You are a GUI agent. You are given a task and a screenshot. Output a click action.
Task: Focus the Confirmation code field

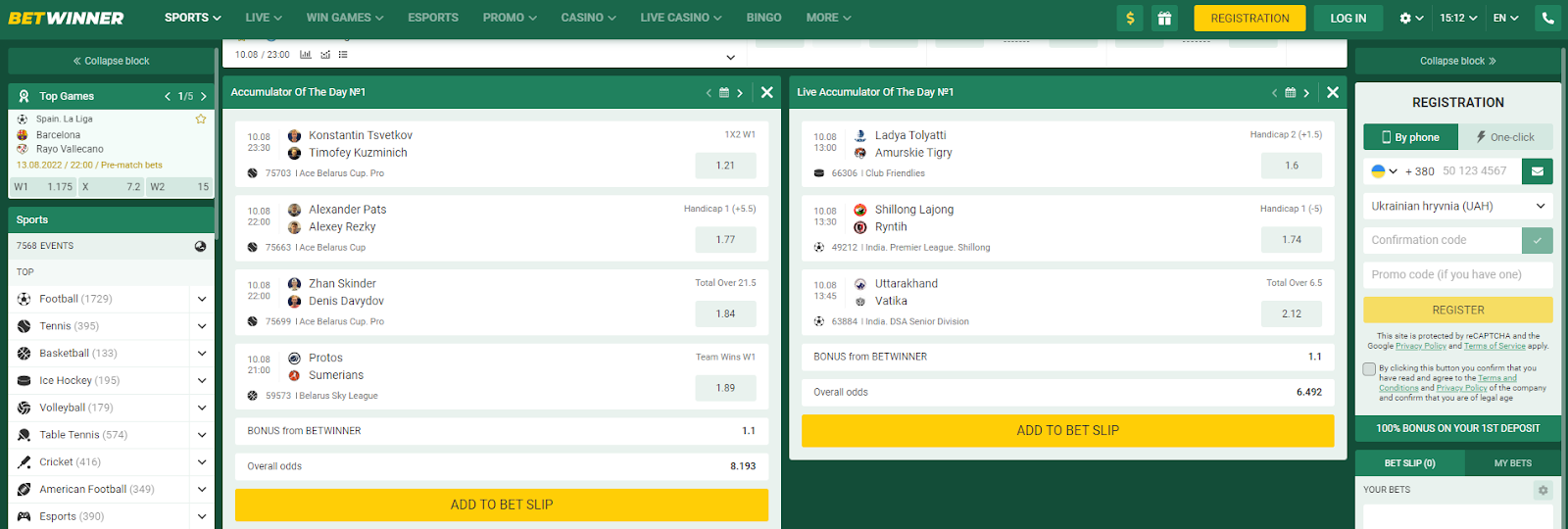tap(1443, 240)
